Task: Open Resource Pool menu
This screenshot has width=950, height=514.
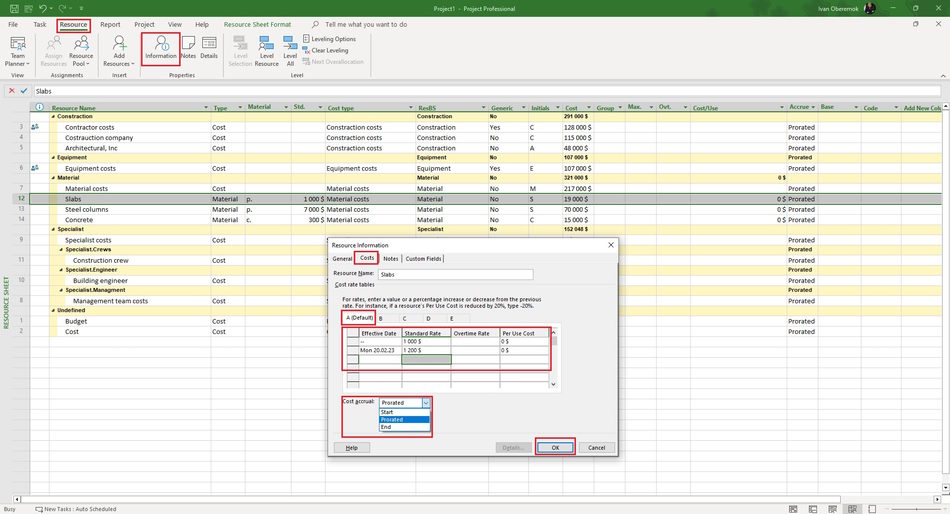Action: tap(81, 51)
